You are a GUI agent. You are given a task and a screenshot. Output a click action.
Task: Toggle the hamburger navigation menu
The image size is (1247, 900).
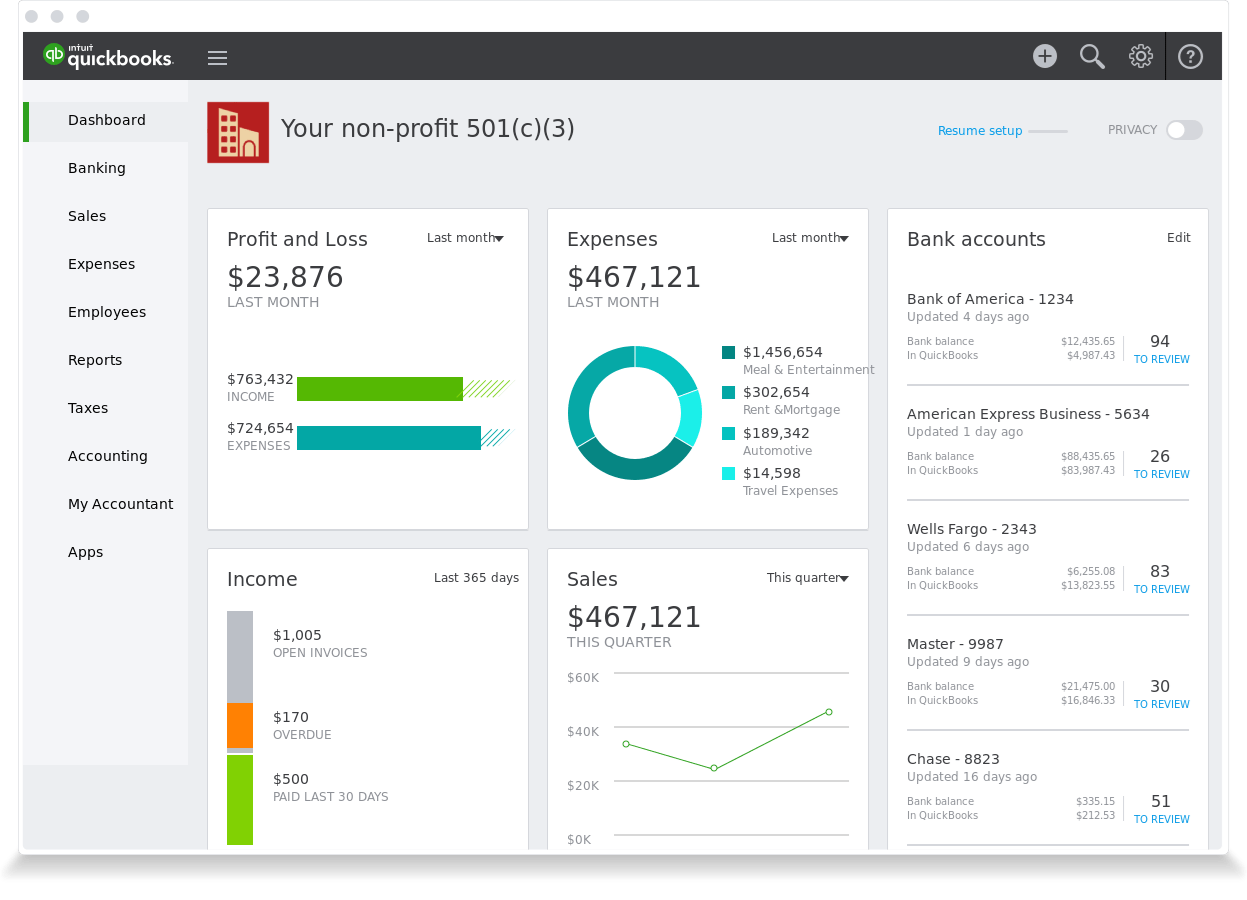coord(217,58)
